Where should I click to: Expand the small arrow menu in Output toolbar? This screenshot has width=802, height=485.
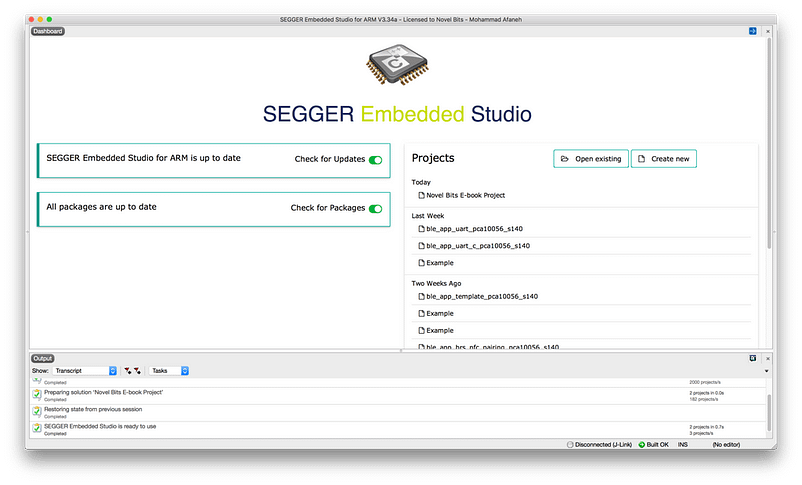click(x=767, y=371)
